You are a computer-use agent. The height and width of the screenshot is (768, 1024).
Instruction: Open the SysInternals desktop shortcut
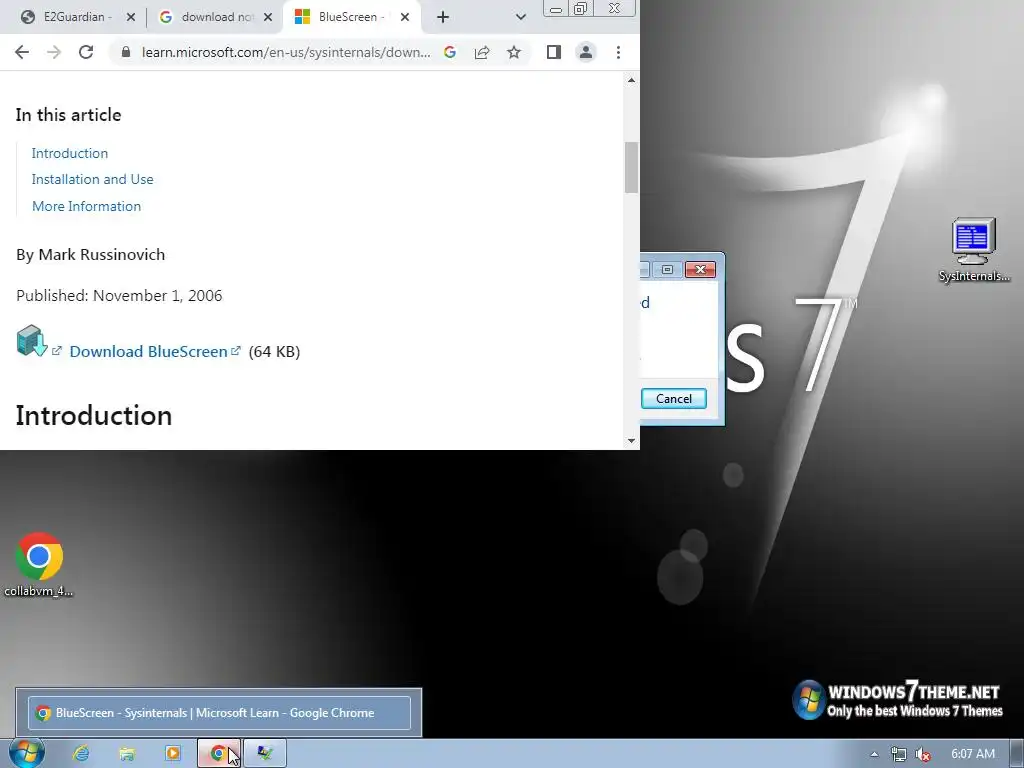(974, 250)
